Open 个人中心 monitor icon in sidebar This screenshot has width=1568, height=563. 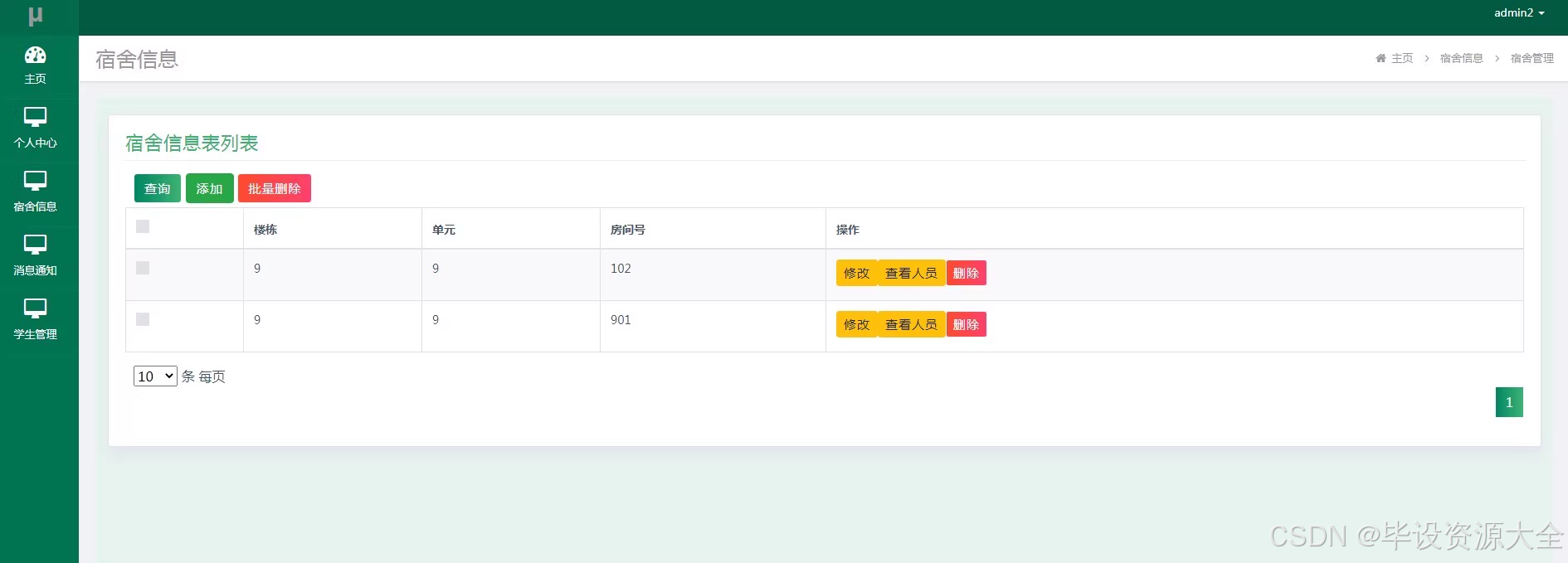click(x=35, y=117)
